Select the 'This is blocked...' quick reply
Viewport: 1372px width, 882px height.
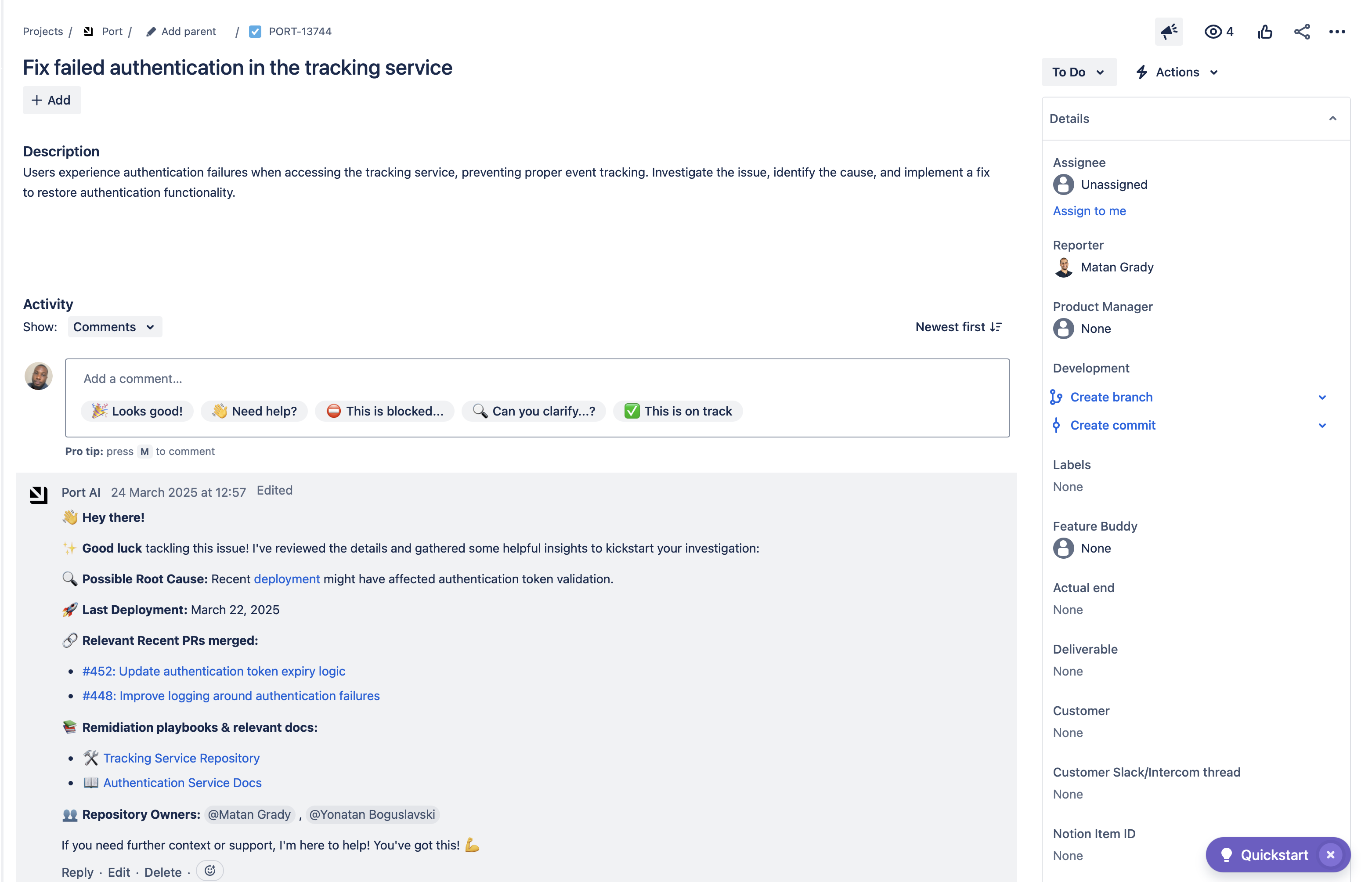pos(384,411)
